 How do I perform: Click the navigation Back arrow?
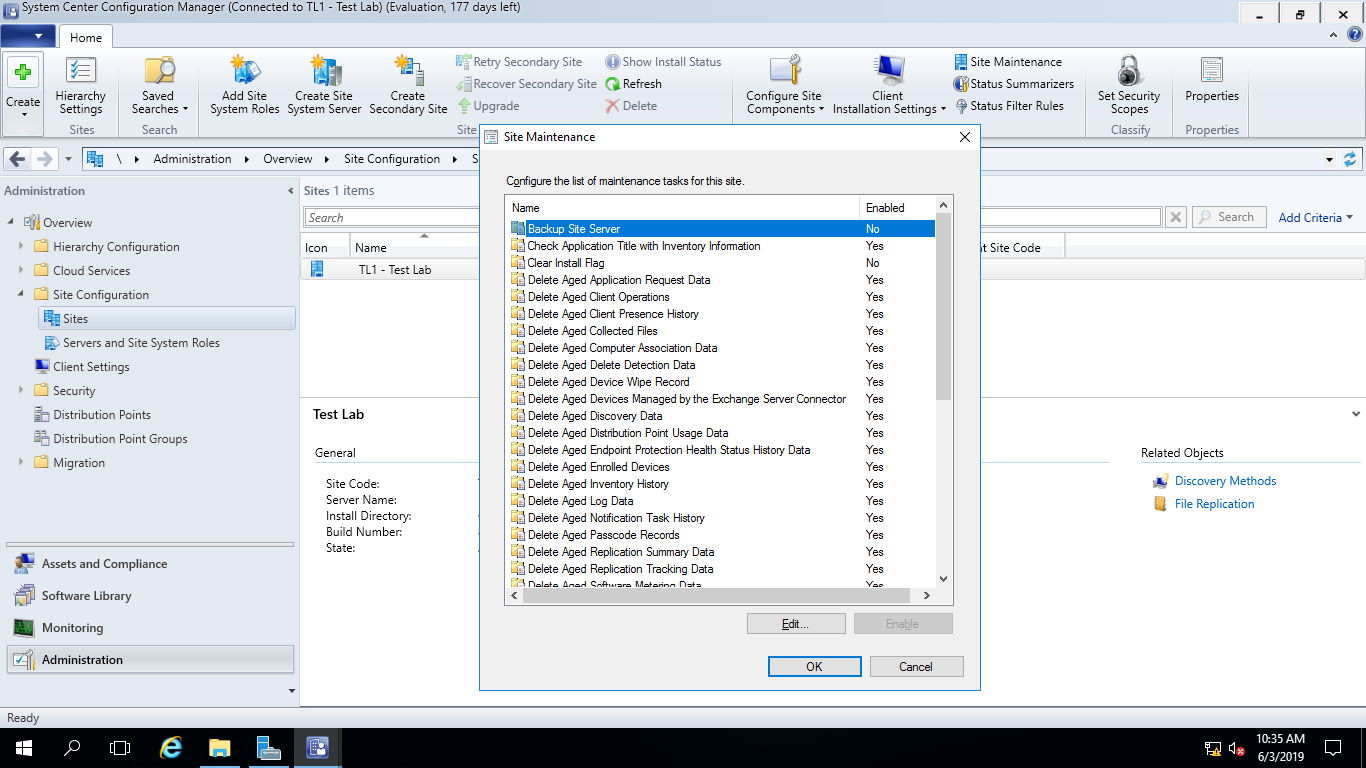[18, 159]
